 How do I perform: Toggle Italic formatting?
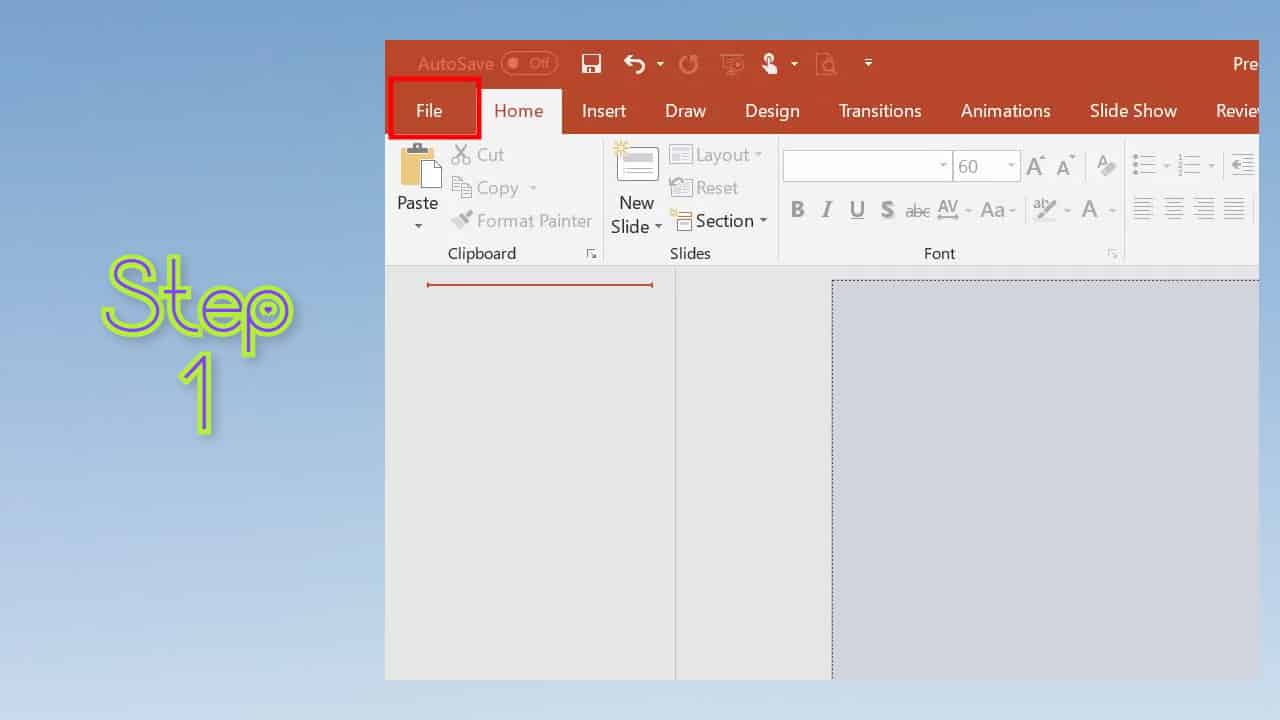(x=827, y=210)
